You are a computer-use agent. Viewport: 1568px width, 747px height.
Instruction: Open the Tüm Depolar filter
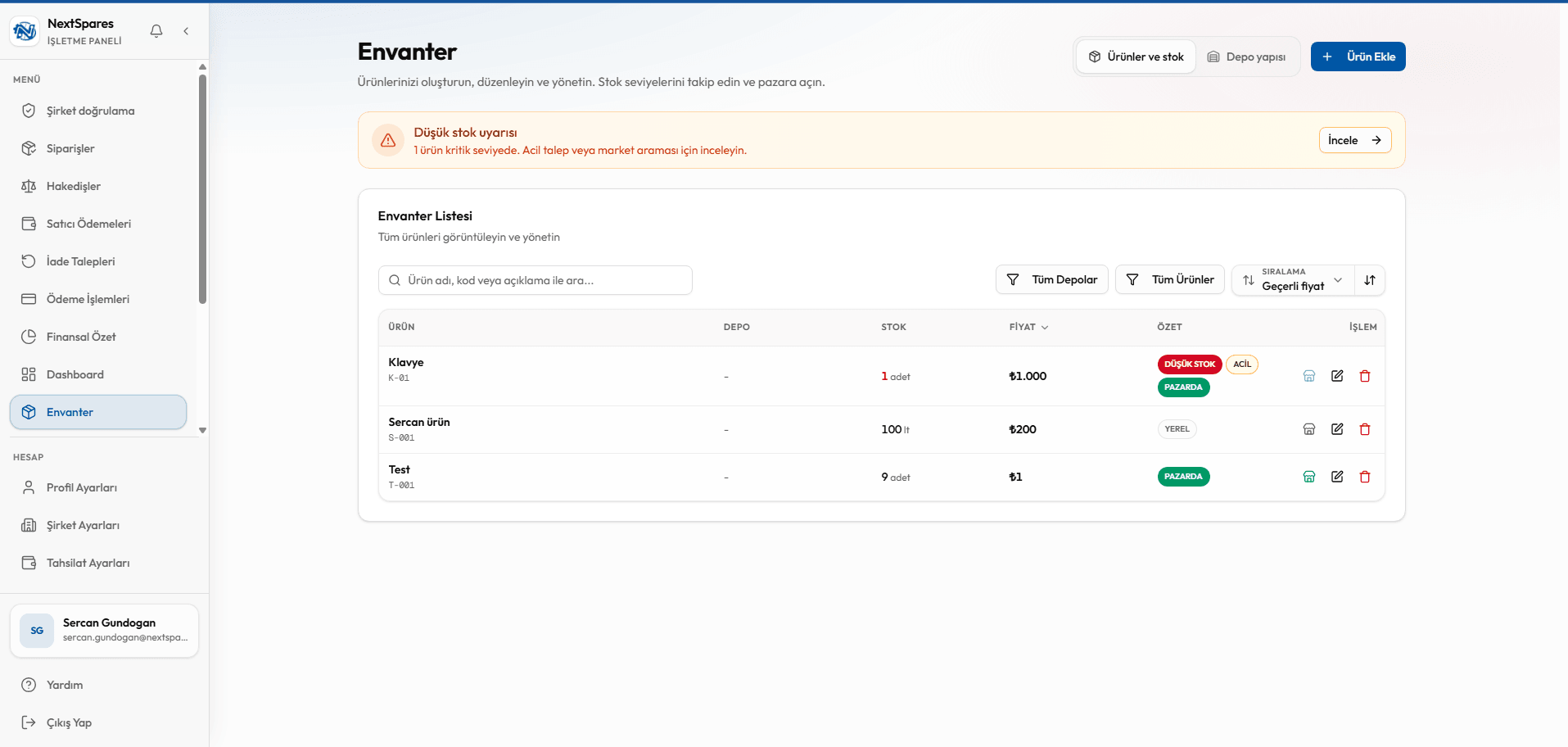(1052, 279)
